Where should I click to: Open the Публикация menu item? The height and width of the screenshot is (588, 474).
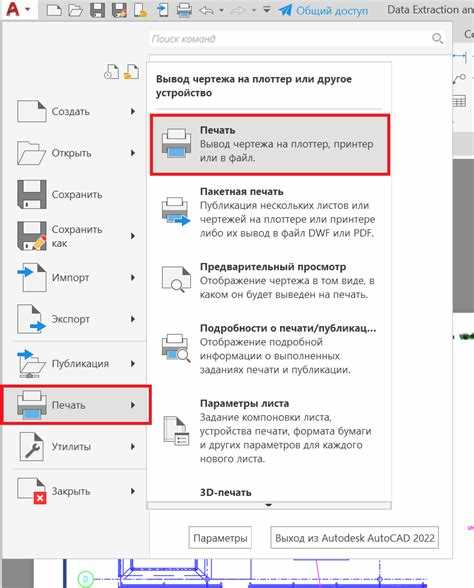pos(76,363)
